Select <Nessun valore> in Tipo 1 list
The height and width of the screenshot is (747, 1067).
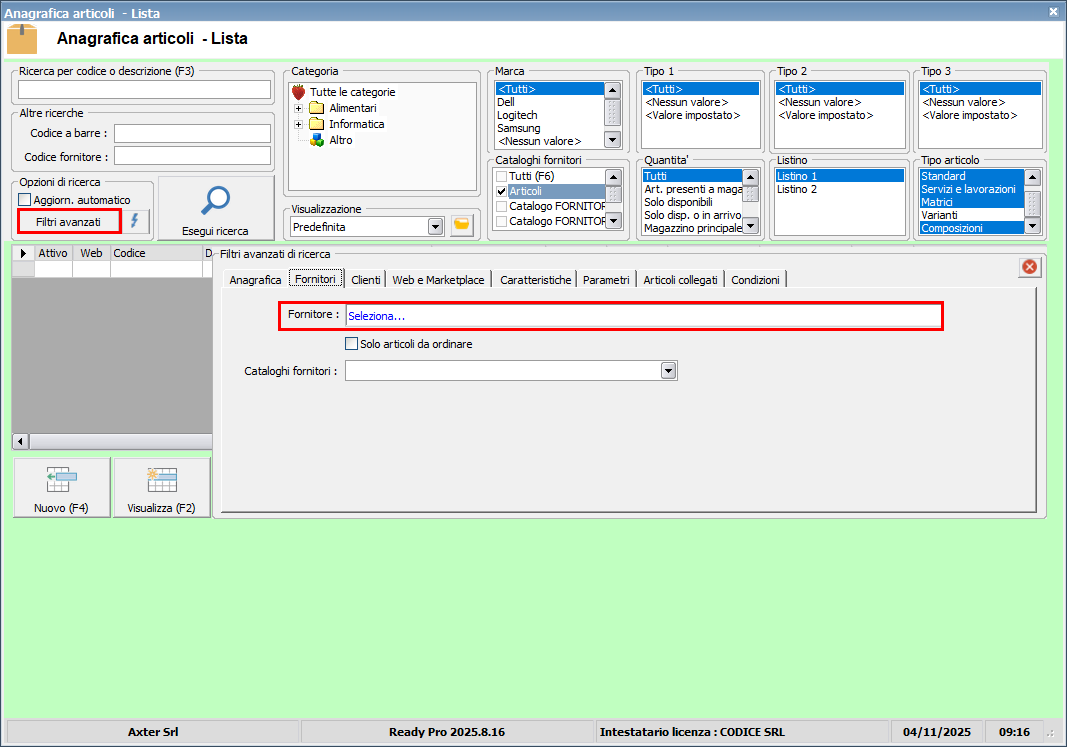click(x=700, y=102)
